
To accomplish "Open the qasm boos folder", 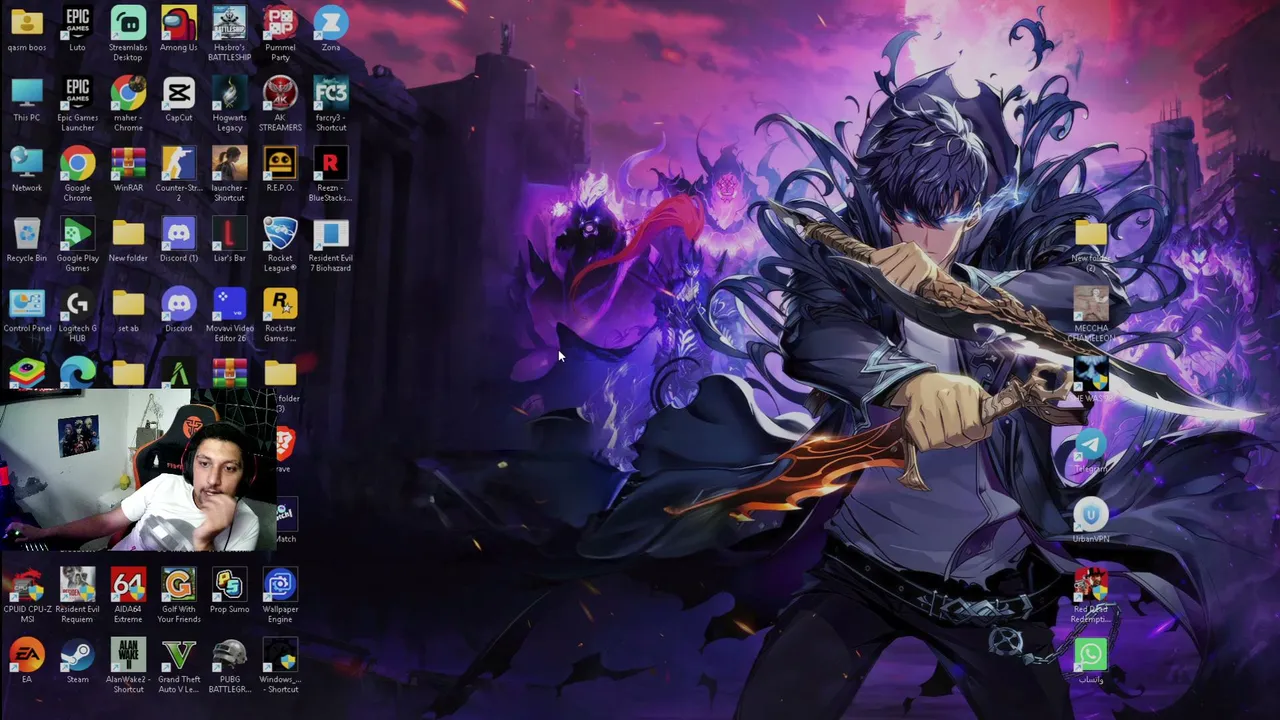I will coord(27,29).
